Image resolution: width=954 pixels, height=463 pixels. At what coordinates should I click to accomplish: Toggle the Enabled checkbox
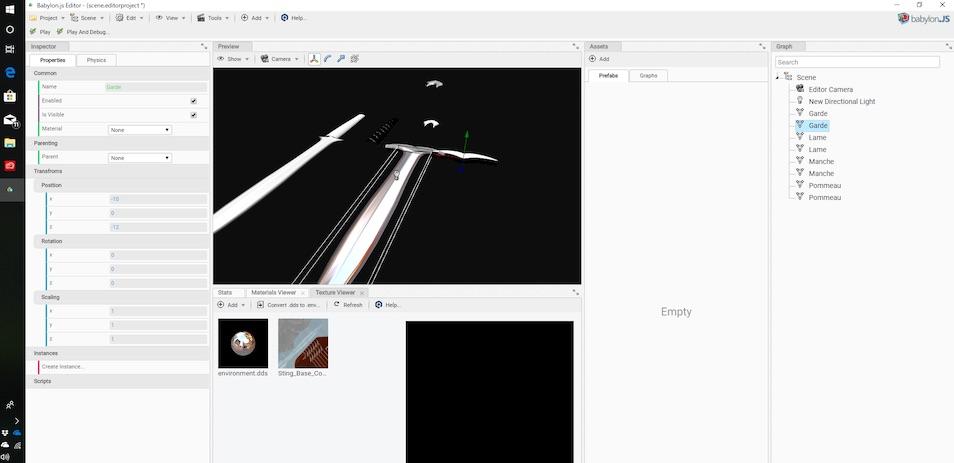[193, 101]
